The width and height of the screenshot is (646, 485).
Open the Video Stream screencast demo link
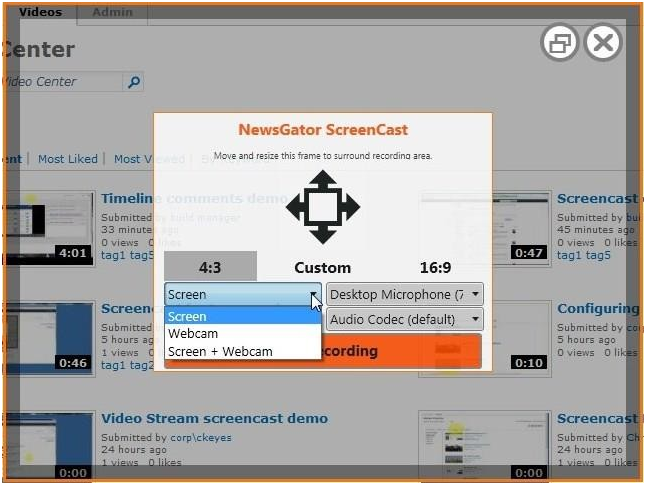click(x=214, y=418)
